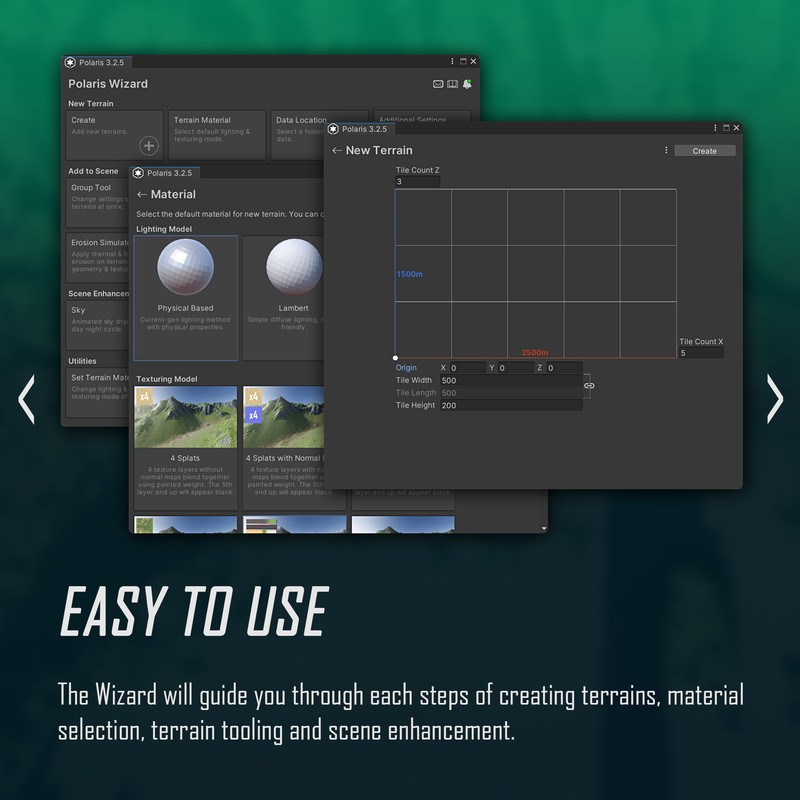Go to next slide with right chevron
This screenshot has height=800, width=800.
point(774,399)
